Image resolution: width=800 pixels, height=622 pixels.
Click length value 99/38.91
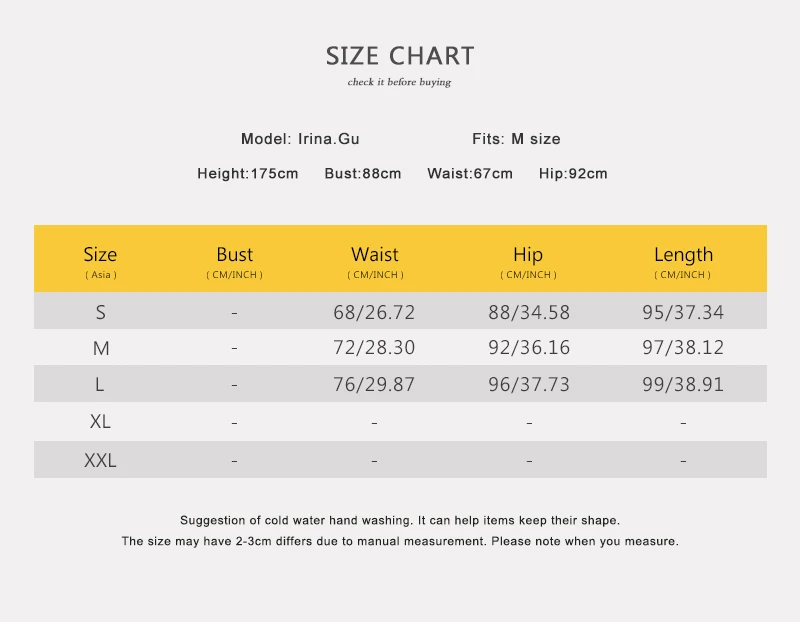(x=683, y=384)
